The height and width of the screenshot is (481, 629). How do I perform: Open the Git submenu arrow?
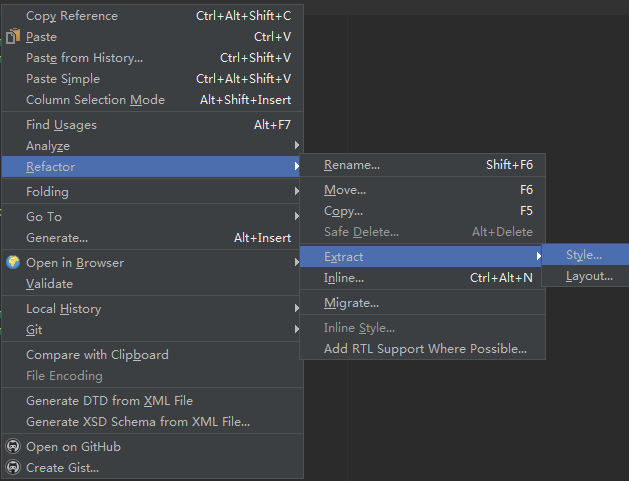tap(296, 329)
